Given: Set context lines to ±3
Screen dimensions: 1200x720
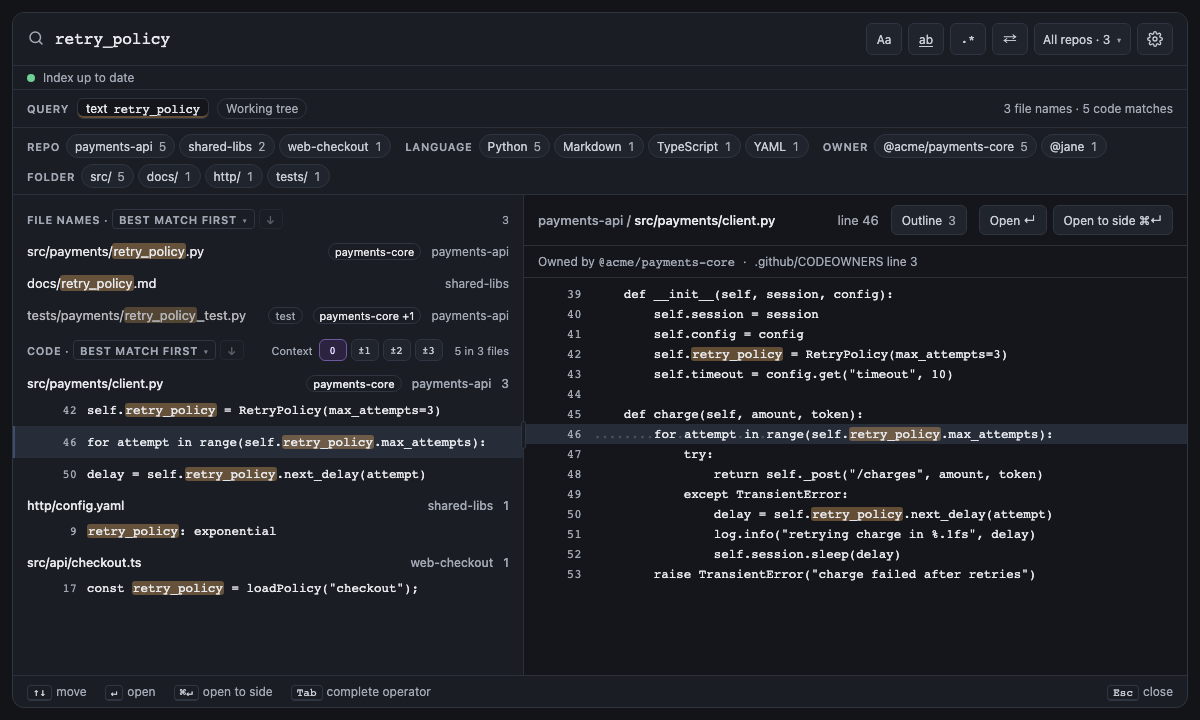Looking at the screenshot, I should point(429,351).
